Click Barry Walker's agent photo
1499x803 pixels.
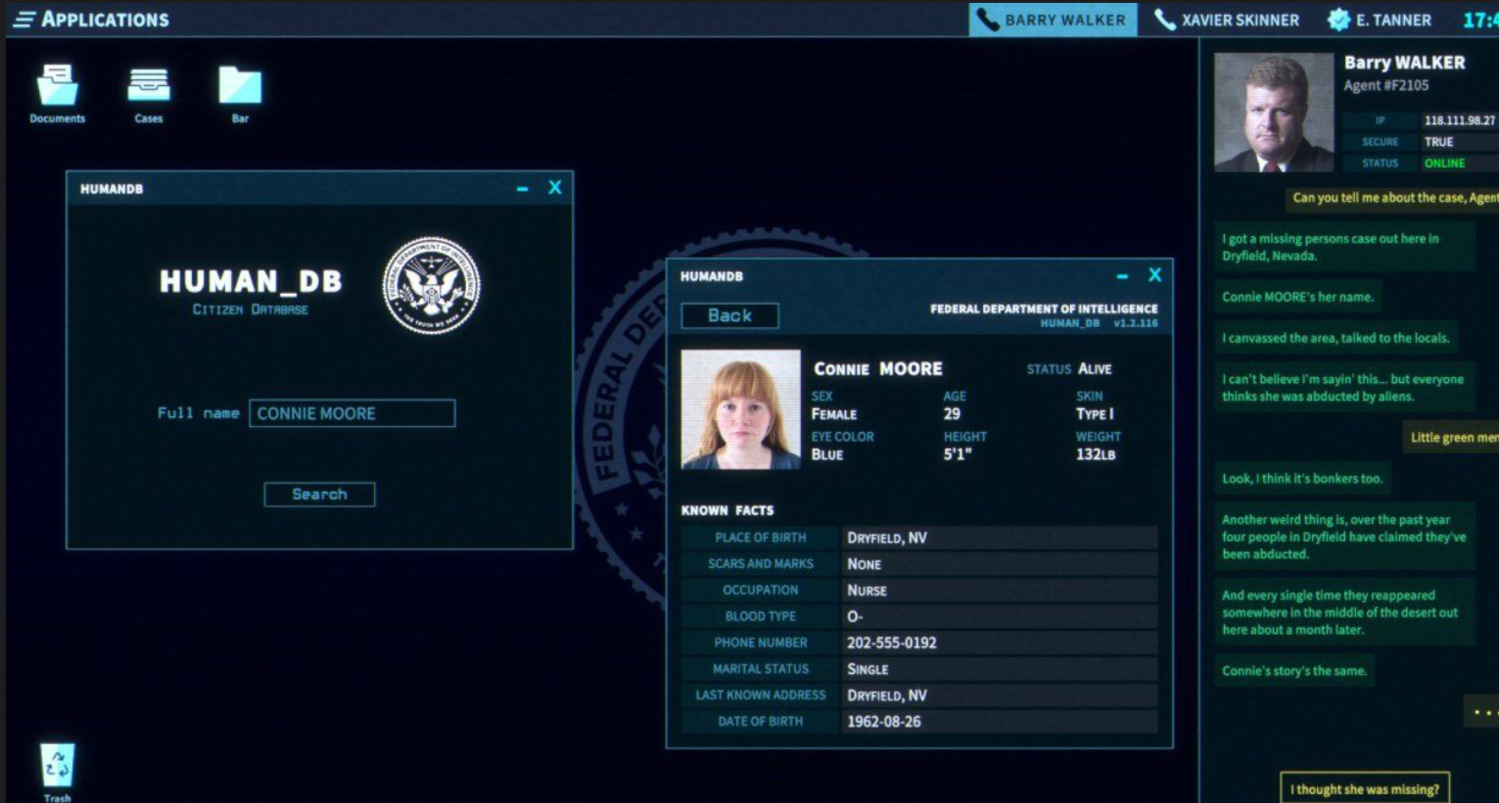1273,113
